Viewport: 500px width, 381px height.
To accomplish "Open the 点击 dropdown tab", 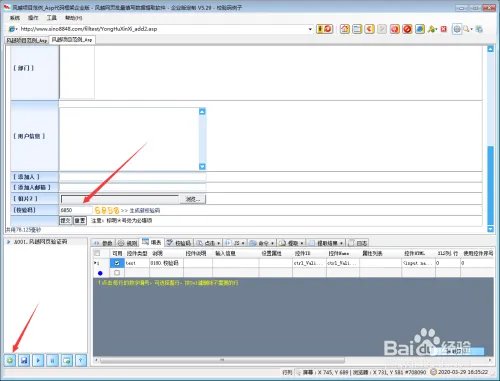I will tap(208, 243).
